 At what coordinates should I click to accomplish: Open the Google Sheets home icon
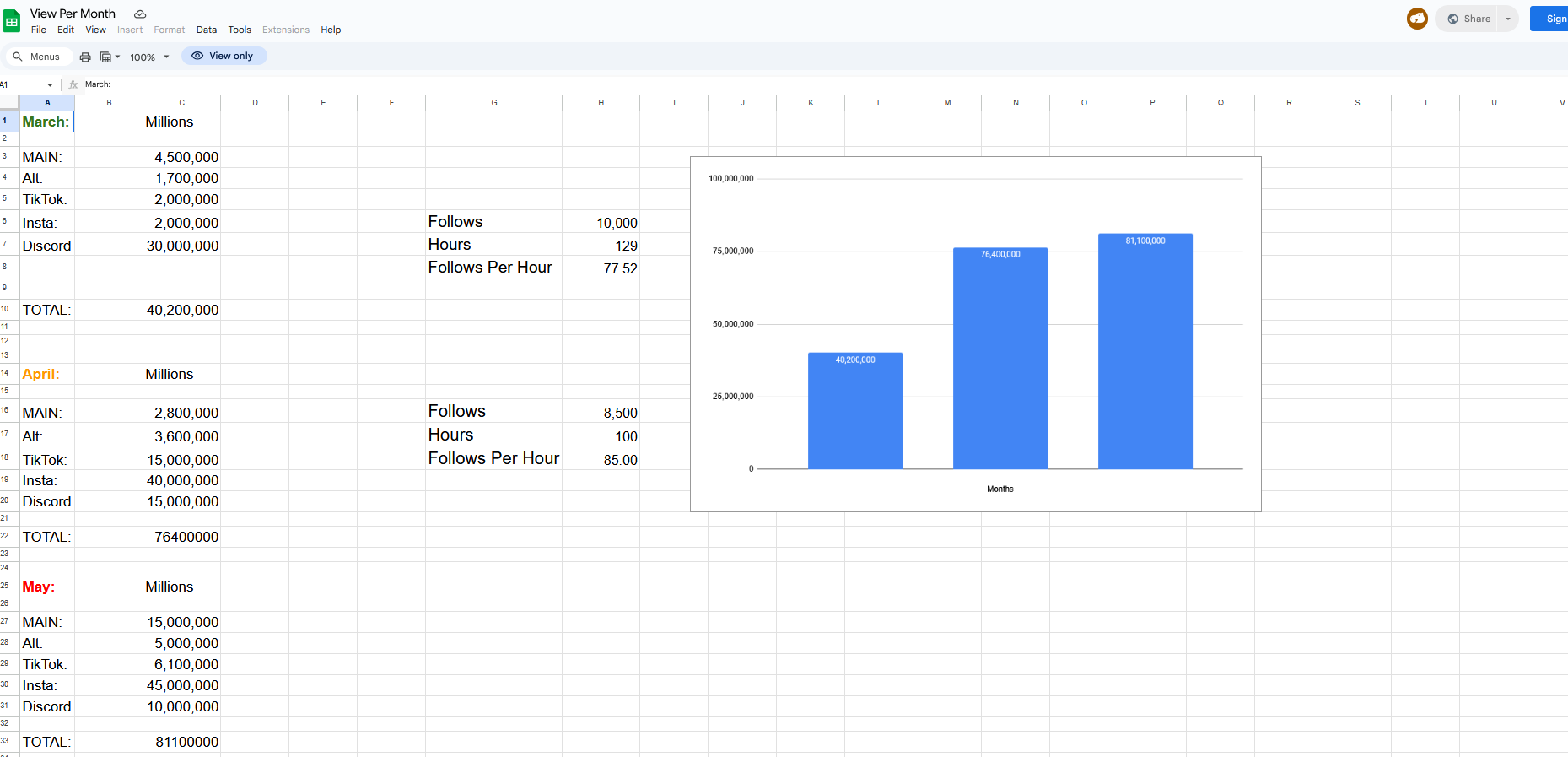click(x=12, y=21)
